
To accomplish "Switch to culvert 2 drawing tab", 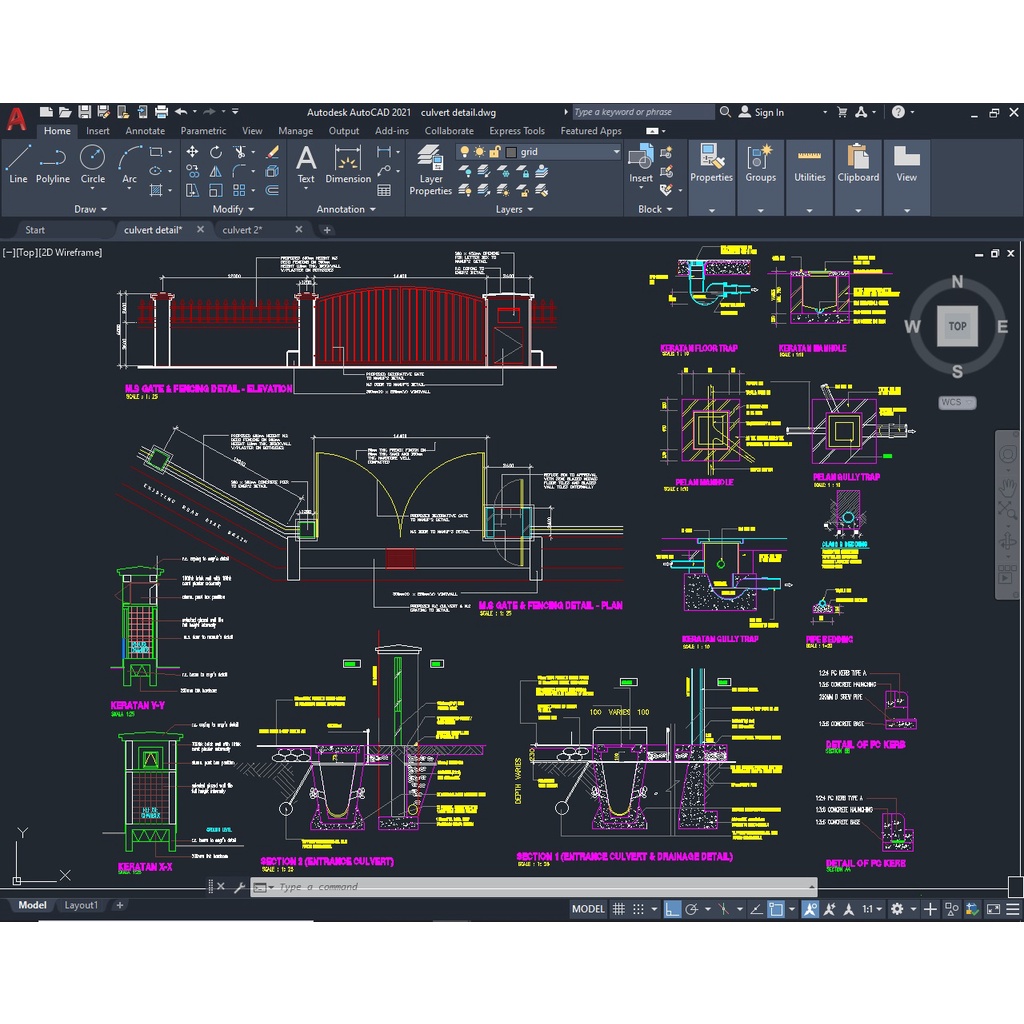I will [243, 230].
